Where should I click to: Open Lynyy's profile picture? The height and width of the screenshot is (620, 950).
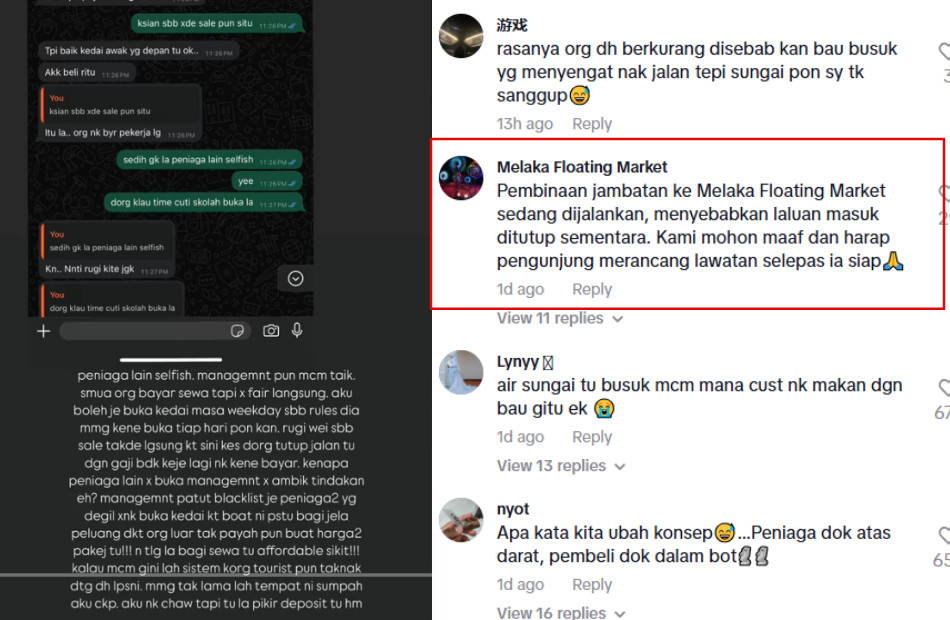[461, 372]
